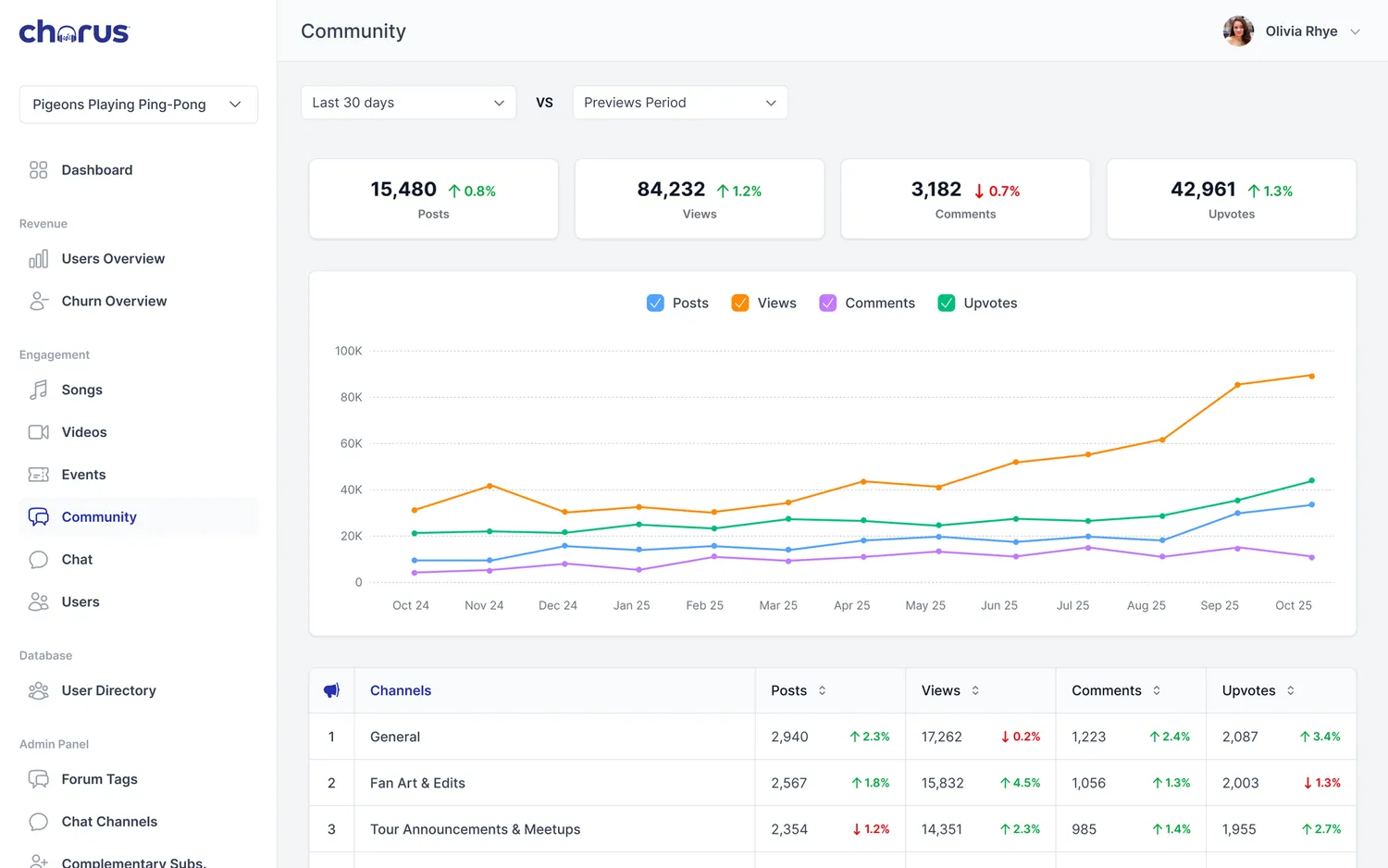Click the Events ticket icon
Viewport: 1388px width, 868px height.
point(38,475)
